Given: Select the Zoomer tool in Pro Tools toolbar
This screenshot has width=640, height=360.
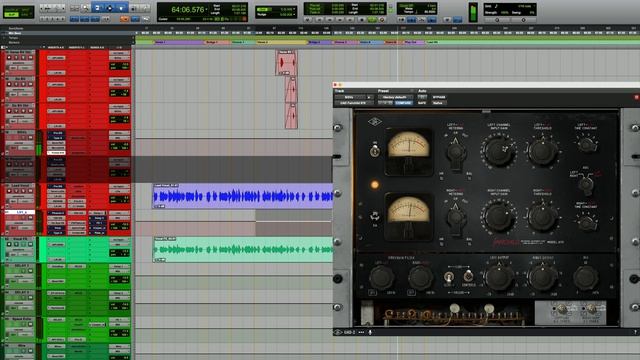Looking at the screenshot, I should (x=86, y=8).
